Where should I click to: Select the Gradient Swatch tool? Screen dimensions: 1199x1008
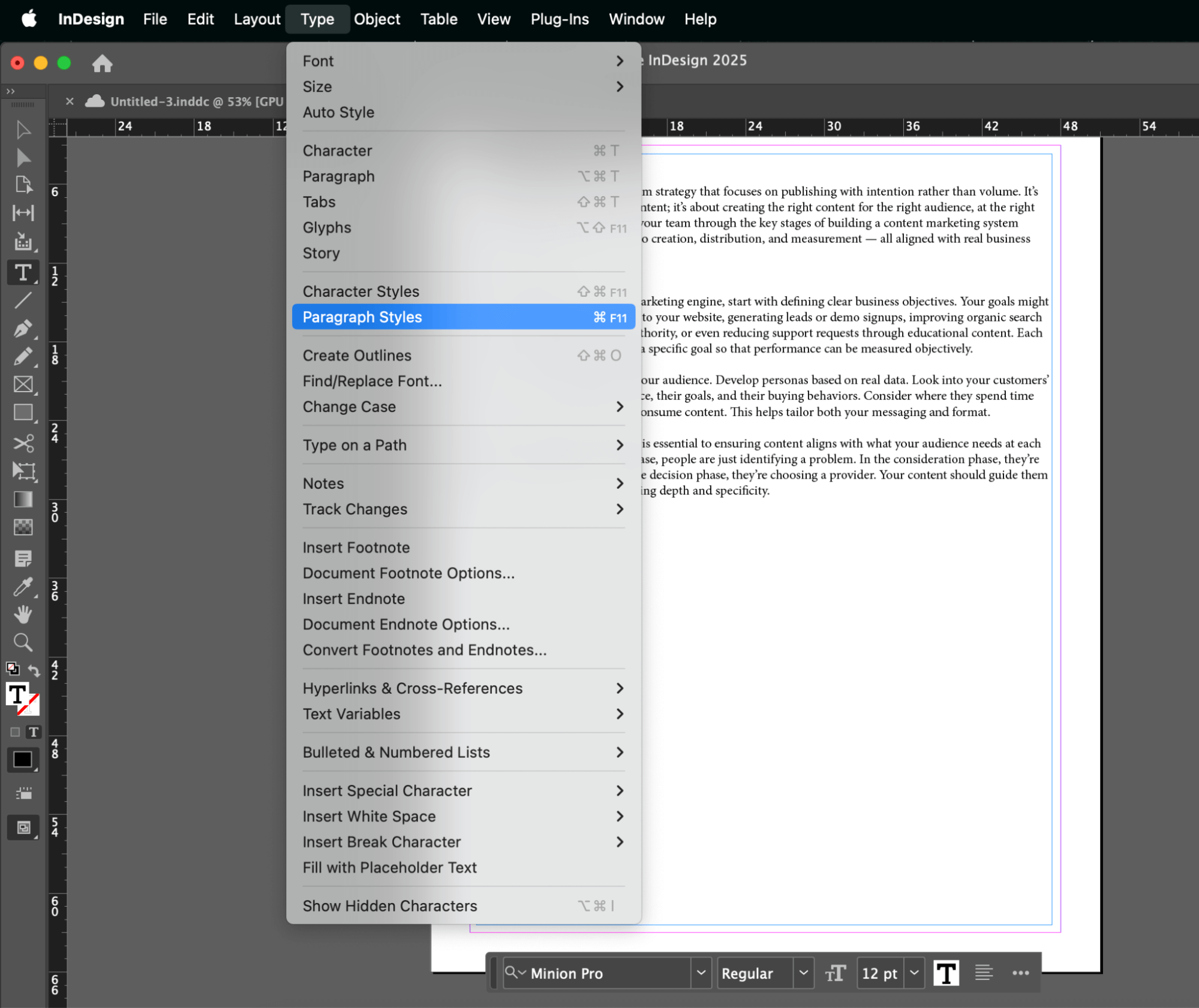[x=23, y=499]
